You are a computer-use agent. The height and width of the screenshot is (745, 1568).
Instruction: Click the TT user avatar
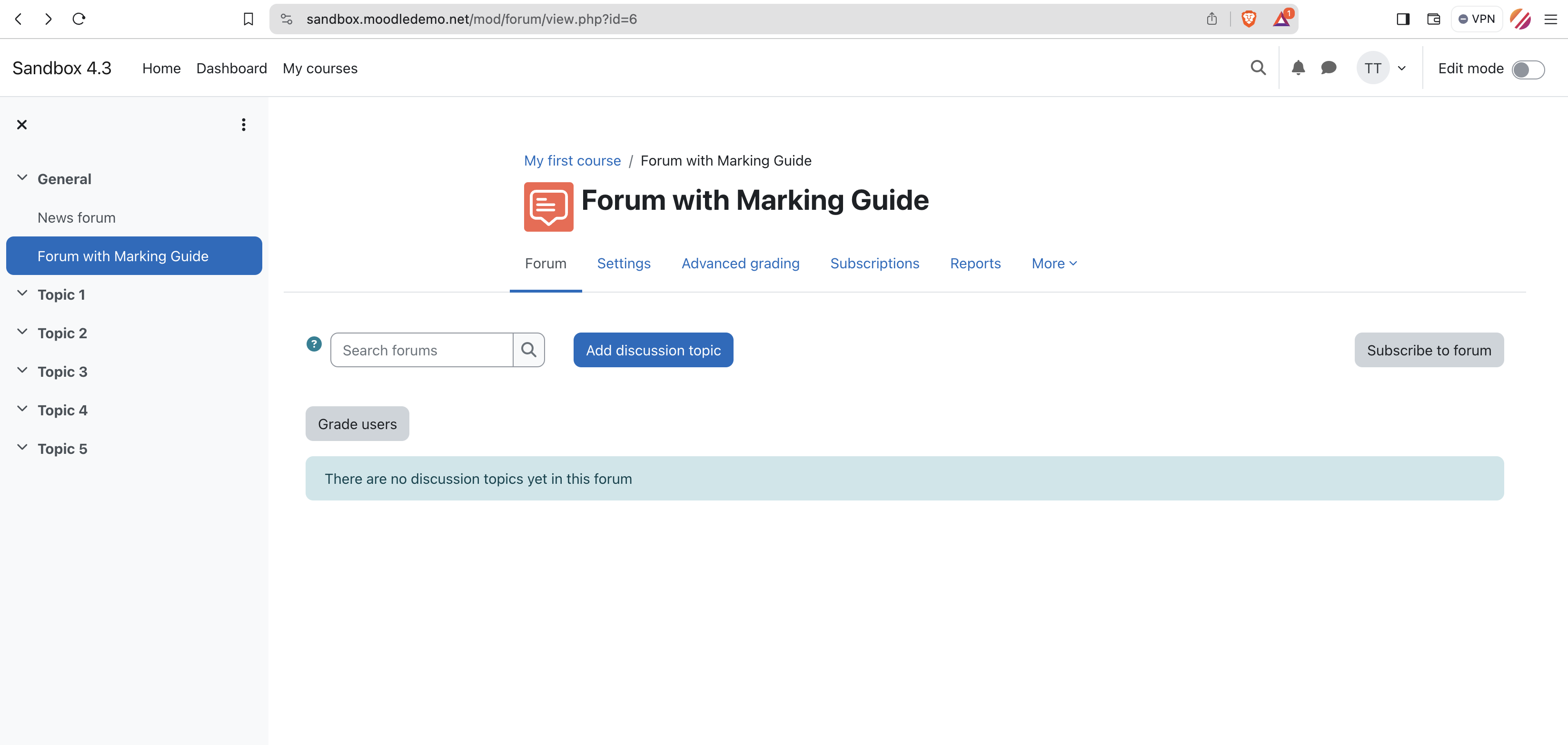click(1373, 68)
